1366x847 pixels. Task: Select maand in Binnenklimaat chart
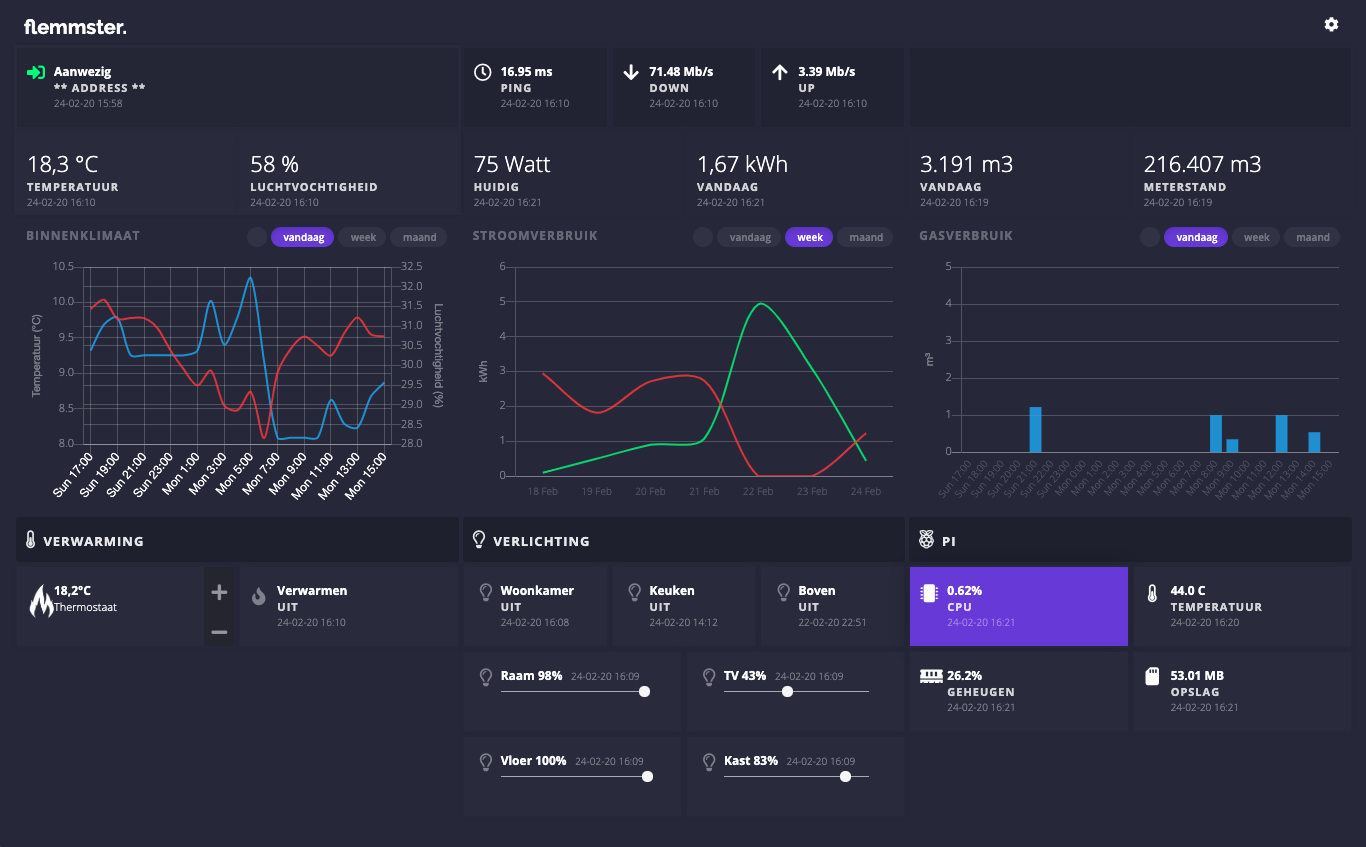(420, 237)
